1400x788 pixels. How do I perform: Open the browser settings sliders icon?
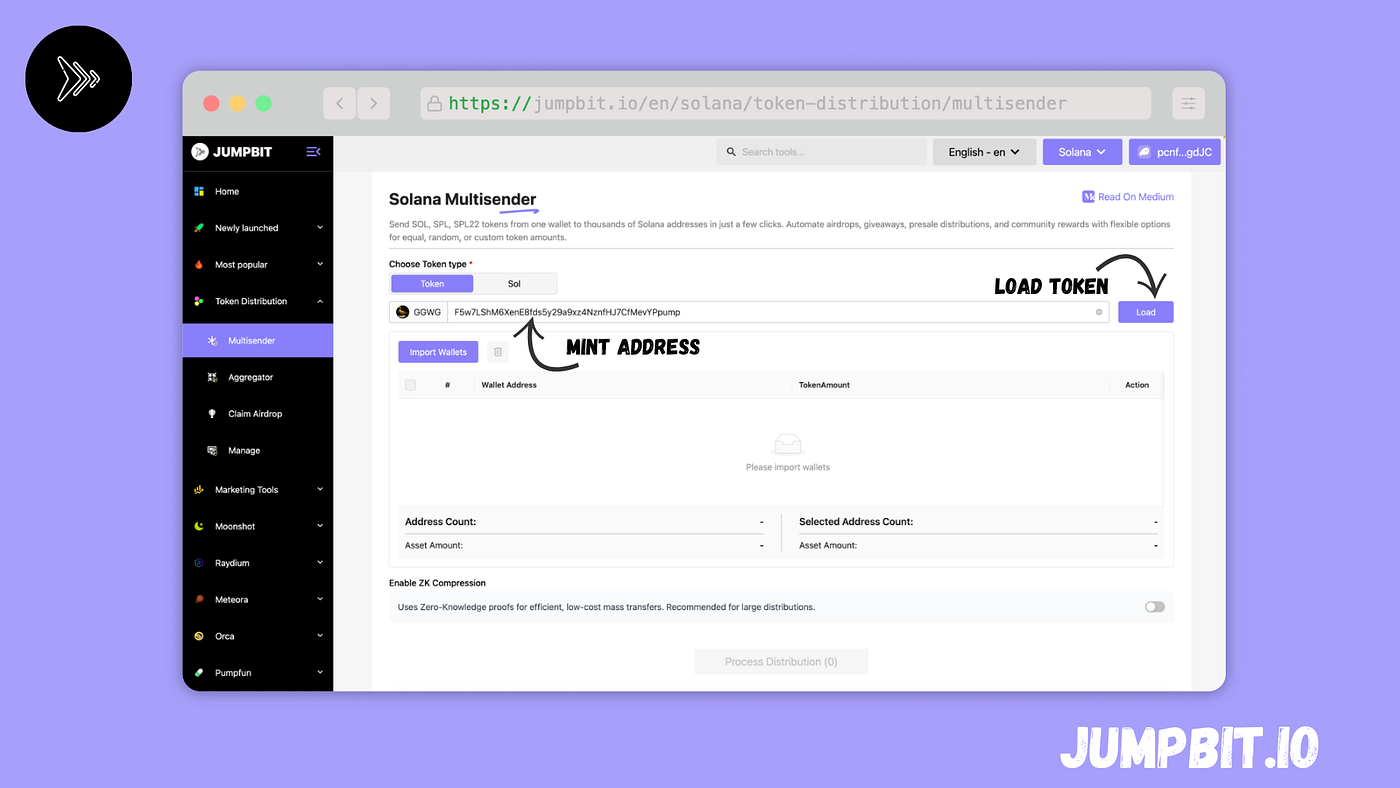click(1189, 103)
